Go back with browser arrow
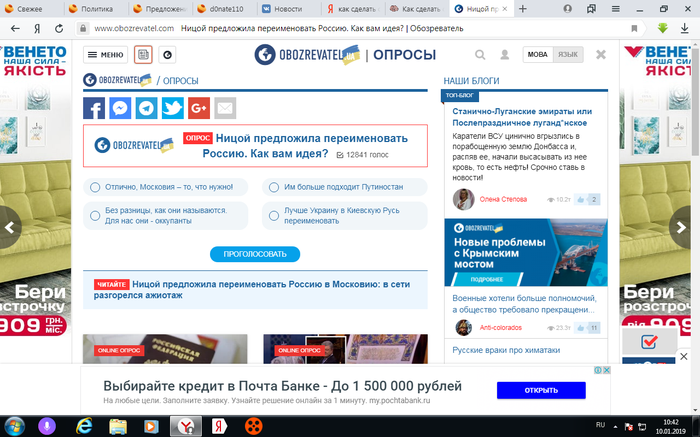700x437 pixels. [x=15, y=29]
